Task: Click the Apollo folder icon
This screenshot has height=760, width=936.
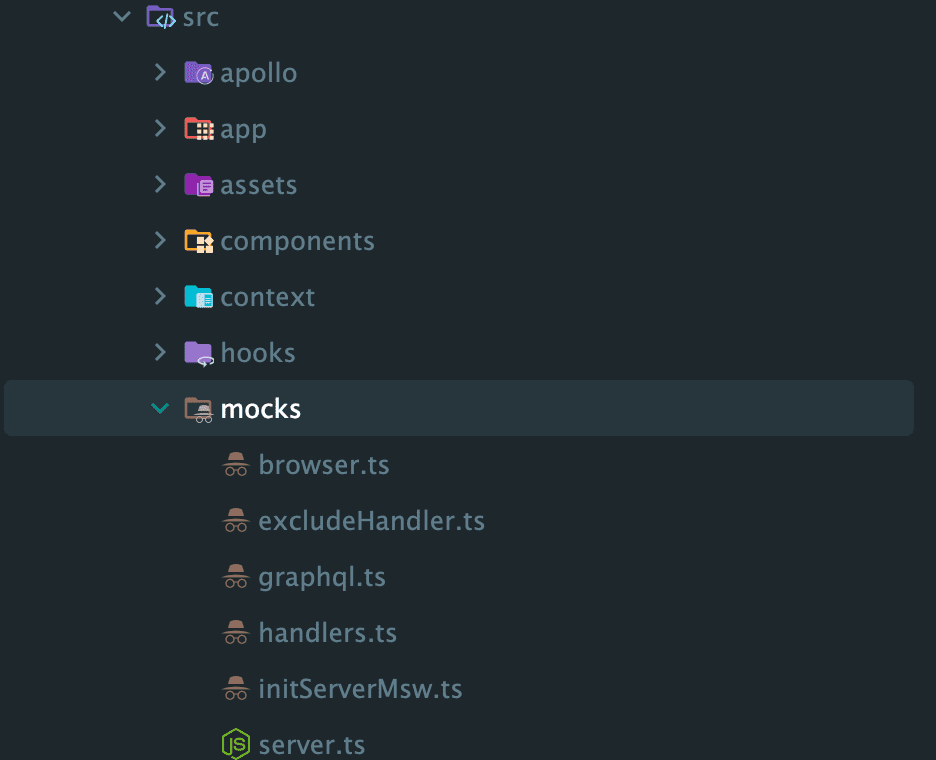Action: tap(196, 72)
